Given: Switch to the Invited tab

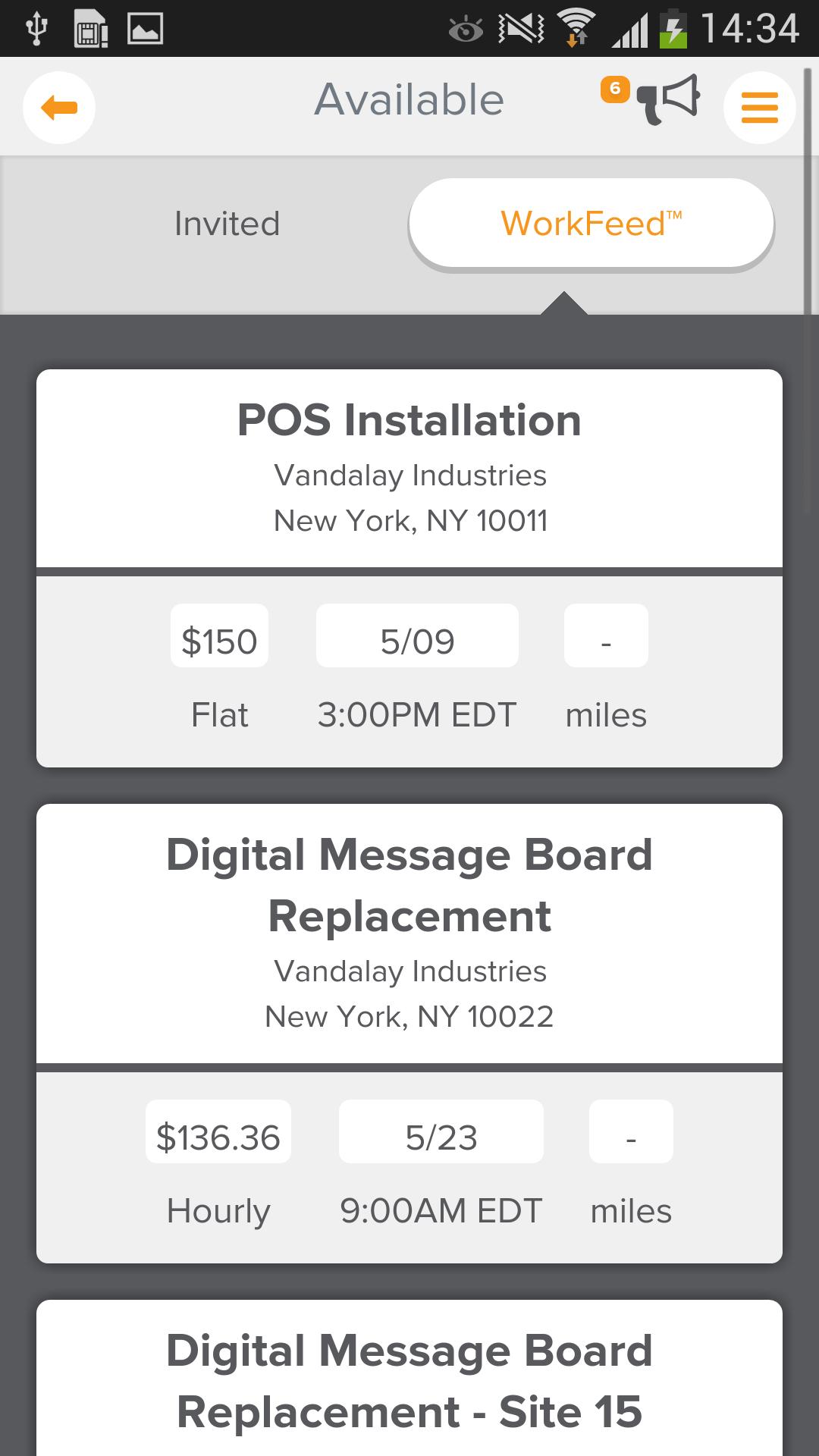Looking at the screenshot, I should [x=227, y=224].
